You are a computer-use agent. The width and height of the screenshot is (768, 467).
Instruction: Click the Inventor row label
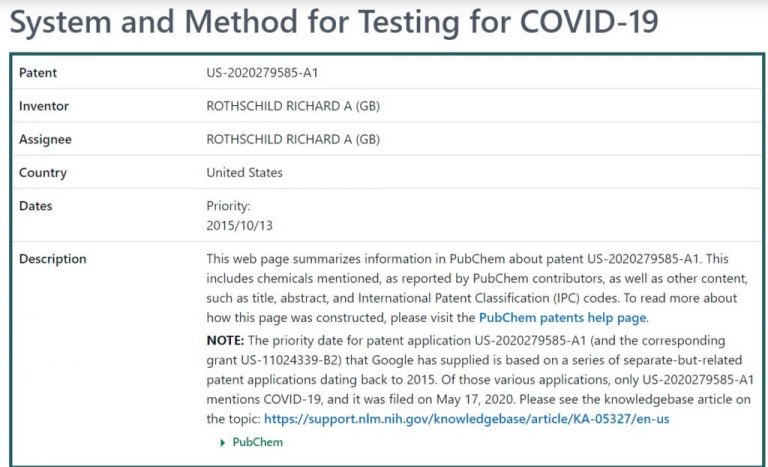coord(44,106)
